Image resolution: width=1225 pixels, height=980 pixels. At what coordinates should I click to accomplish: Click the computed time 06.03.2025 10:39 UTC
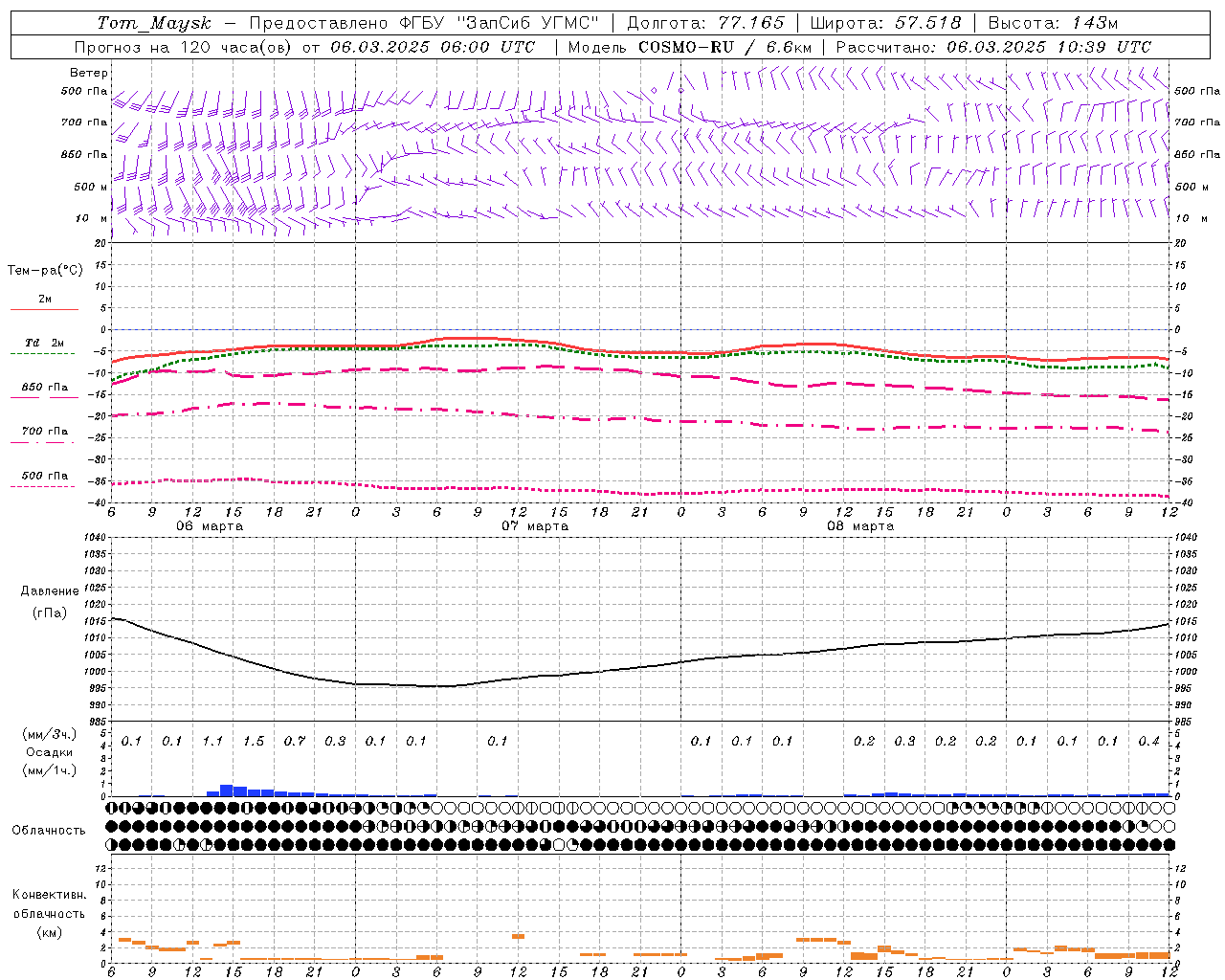(1049, 47)
